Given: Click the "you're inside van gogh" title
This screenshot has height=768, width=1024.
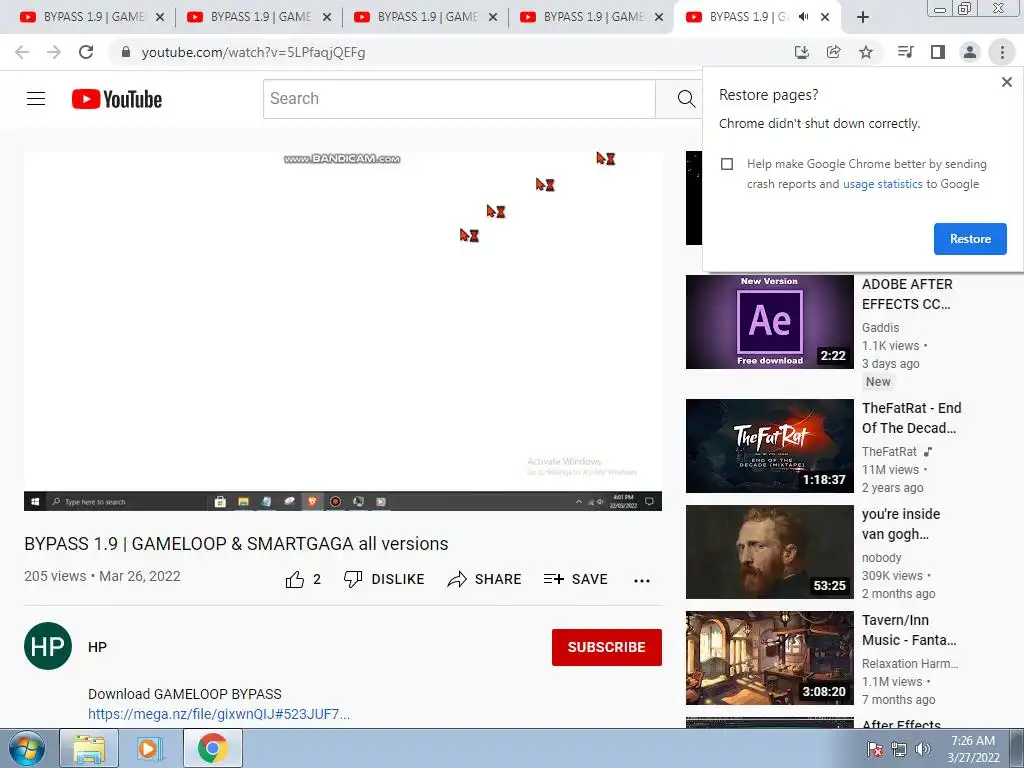Looking at the screenshot, I should [x=901, y=524].
